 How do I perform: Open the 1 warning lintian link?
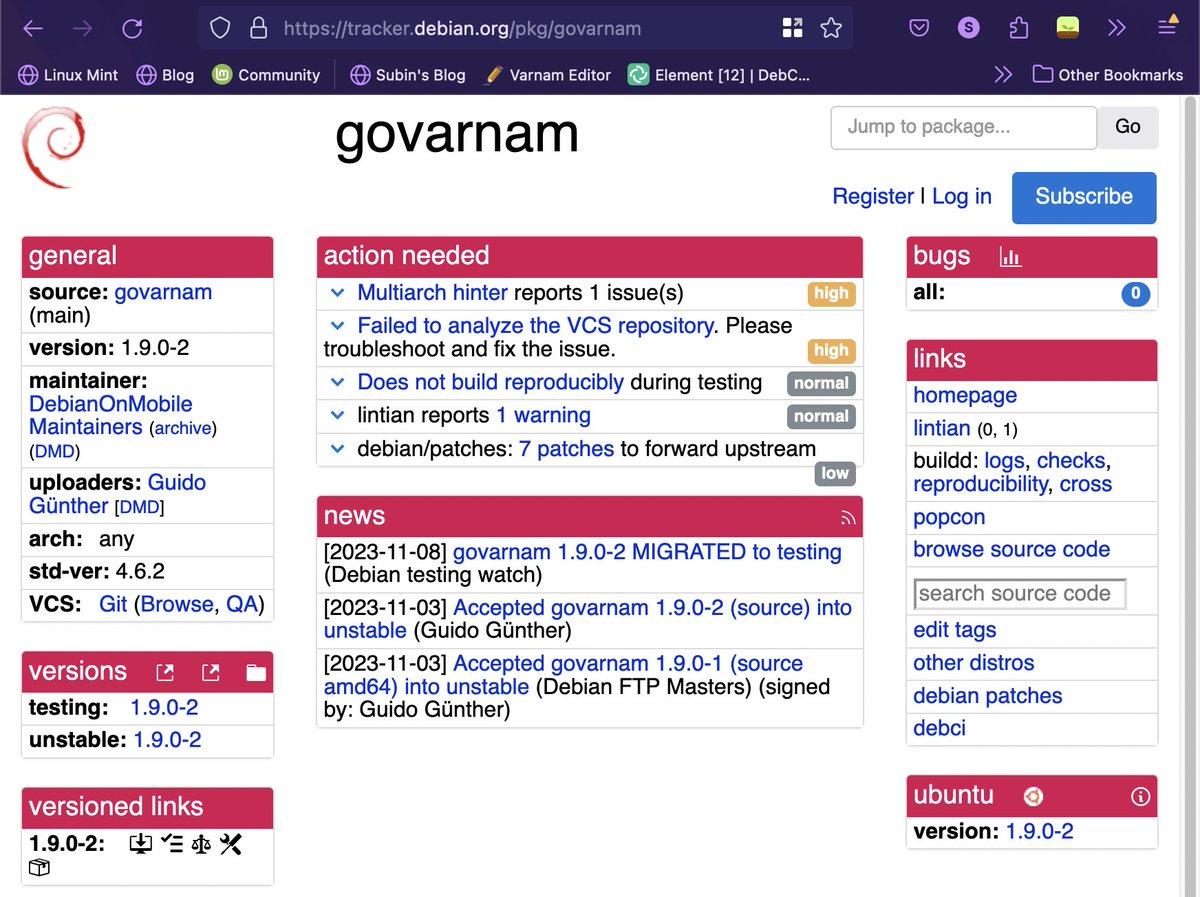pyautogui.click(x=543, y=415)
